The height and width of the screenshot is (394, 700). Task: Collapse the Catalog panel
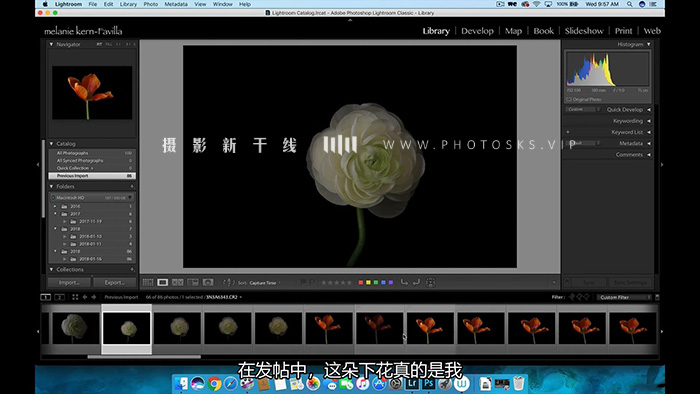click(51, 144)
